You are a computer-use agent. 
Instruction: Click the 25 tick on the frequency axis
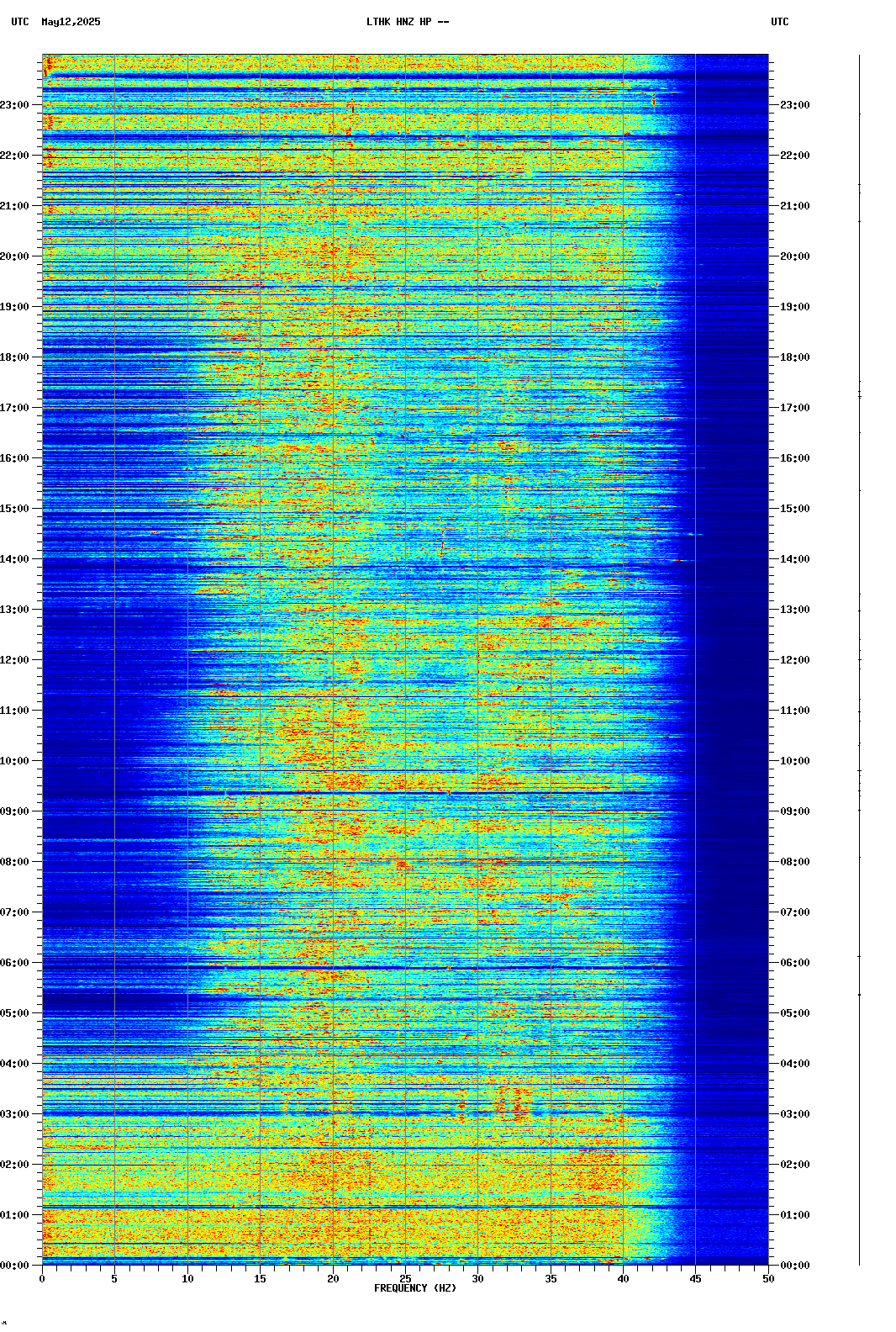point(405,1279)
